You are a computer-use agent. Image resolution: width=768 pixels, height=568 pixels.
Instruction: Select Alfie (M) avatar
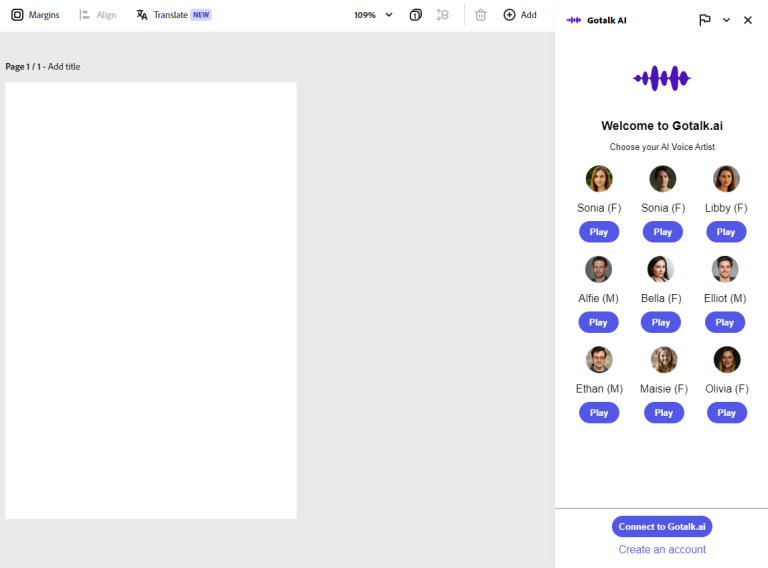tap(598, 269)
